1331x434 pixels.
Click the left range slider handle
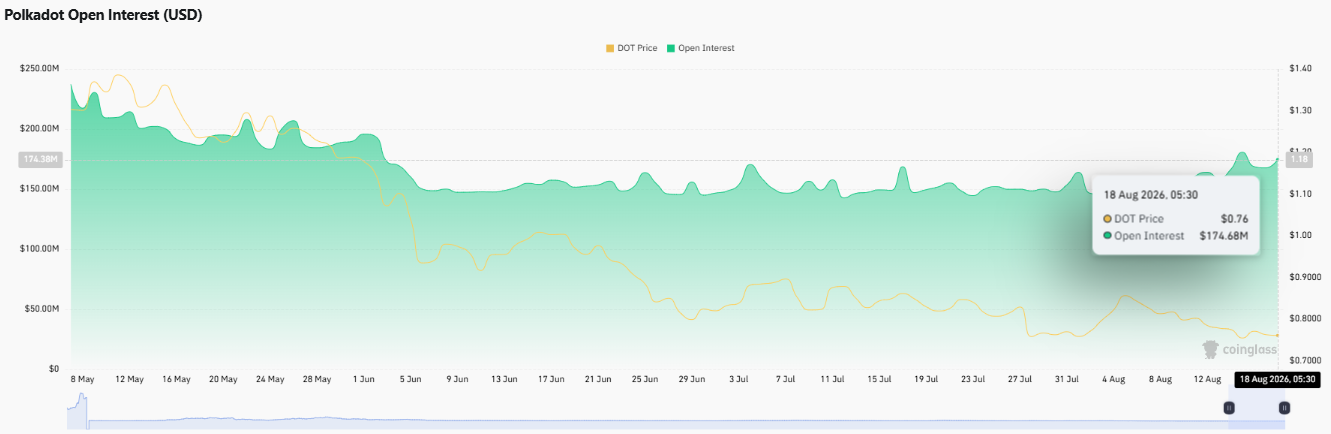tap(1229, 407)
